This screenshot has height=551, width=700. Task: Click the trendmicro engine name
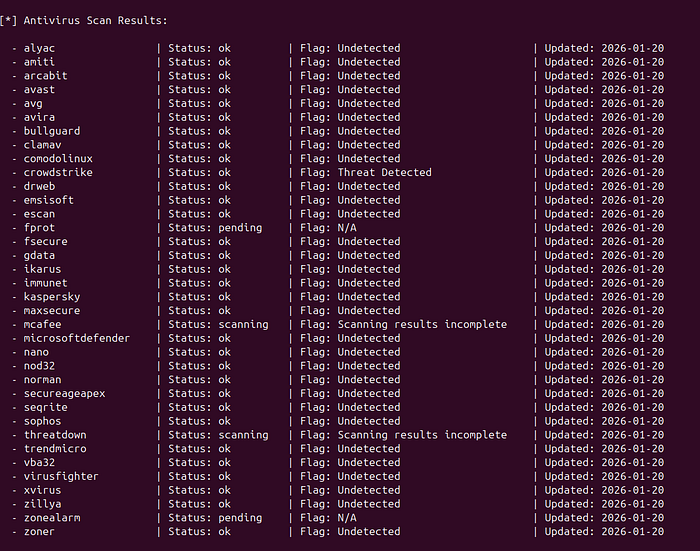click(x=55, y=449)
